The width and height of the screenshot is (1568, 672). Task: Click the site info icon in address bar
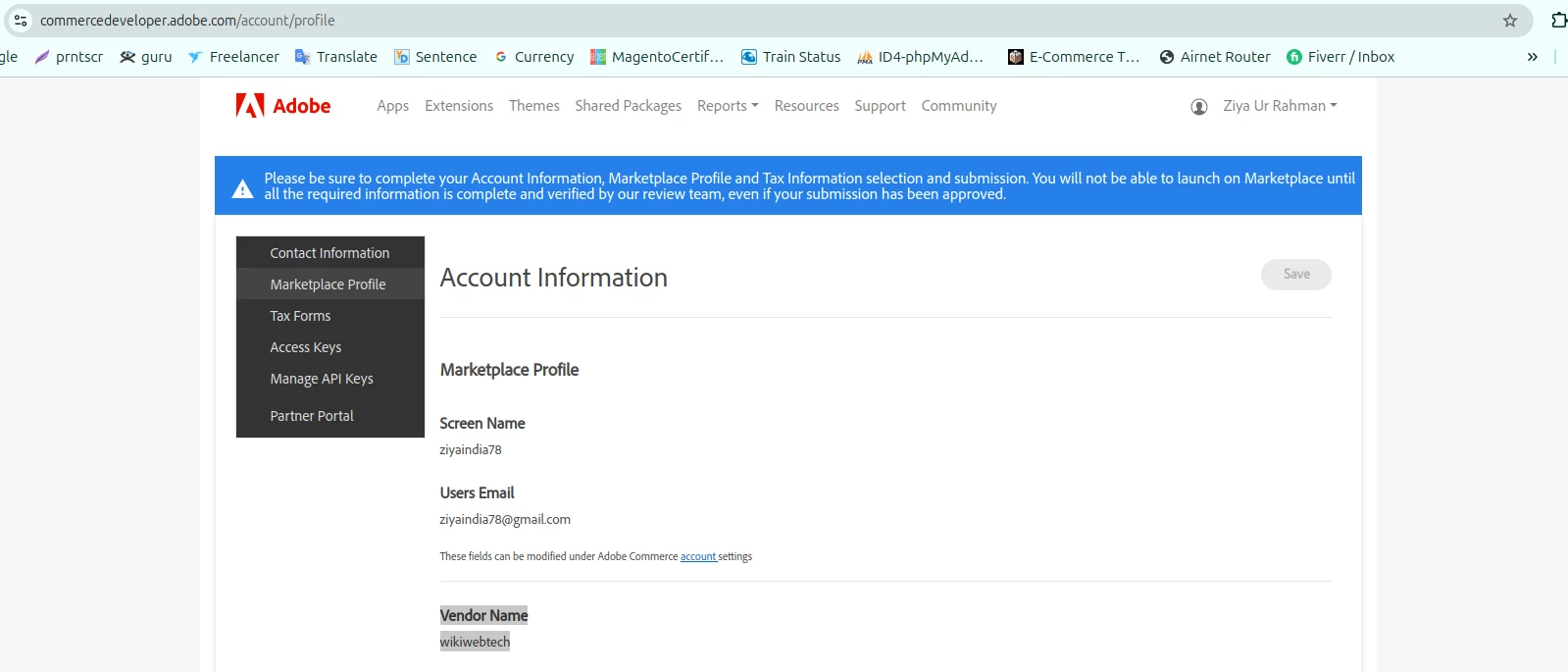pos(21,20)
